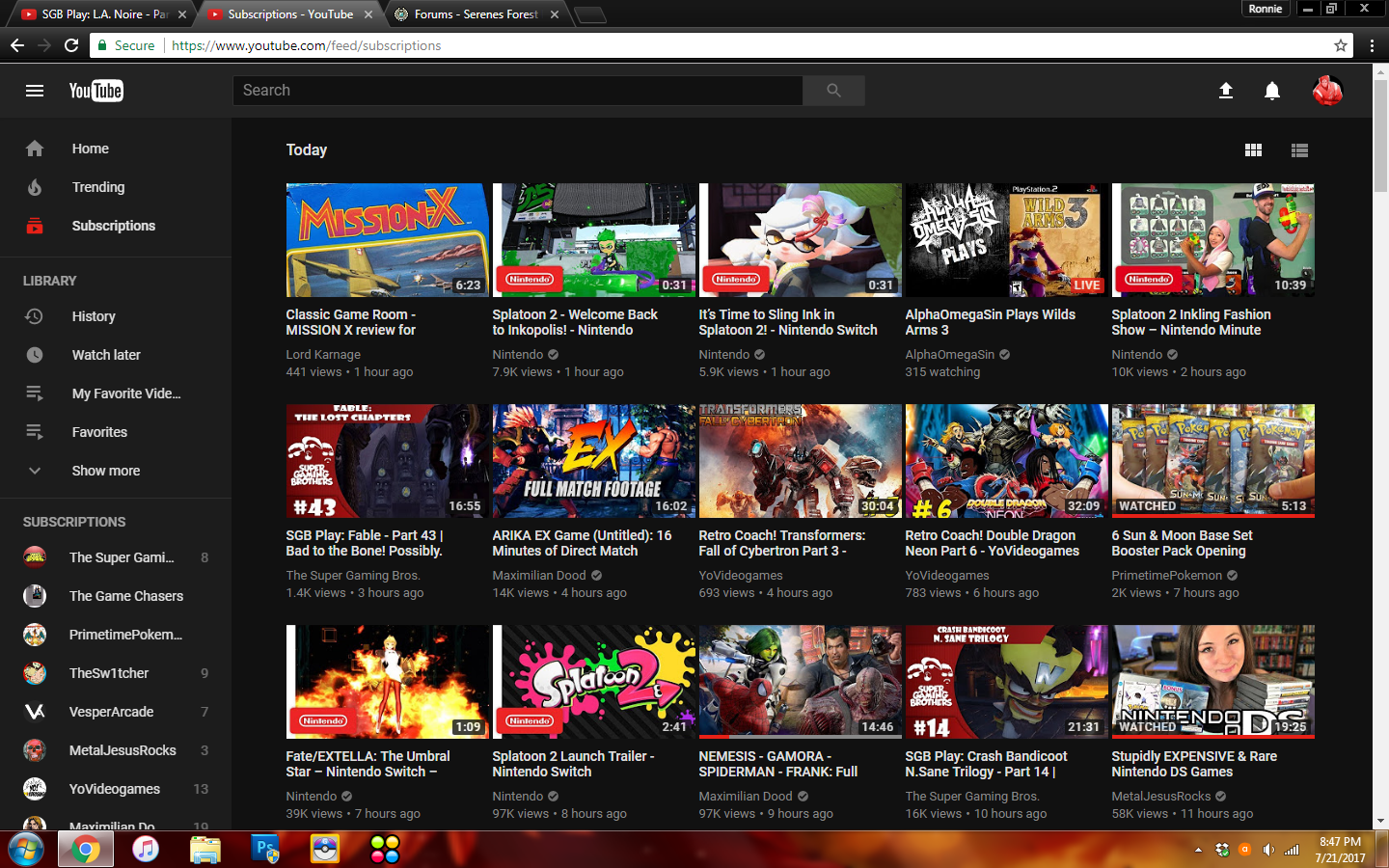Viewport: 1389px width, 868px height.
Task: Open the account avatar menu
Action: pyautogui.click(x=1327, y=91)
